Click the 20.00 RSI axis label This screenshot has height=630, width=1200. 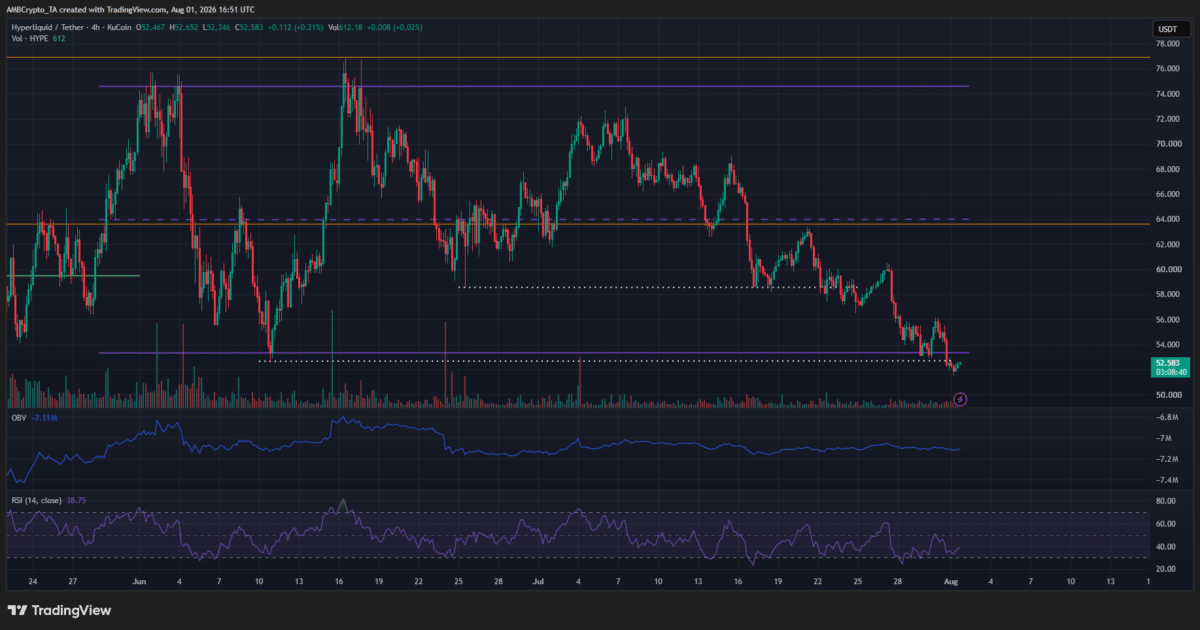[1164, 569]
